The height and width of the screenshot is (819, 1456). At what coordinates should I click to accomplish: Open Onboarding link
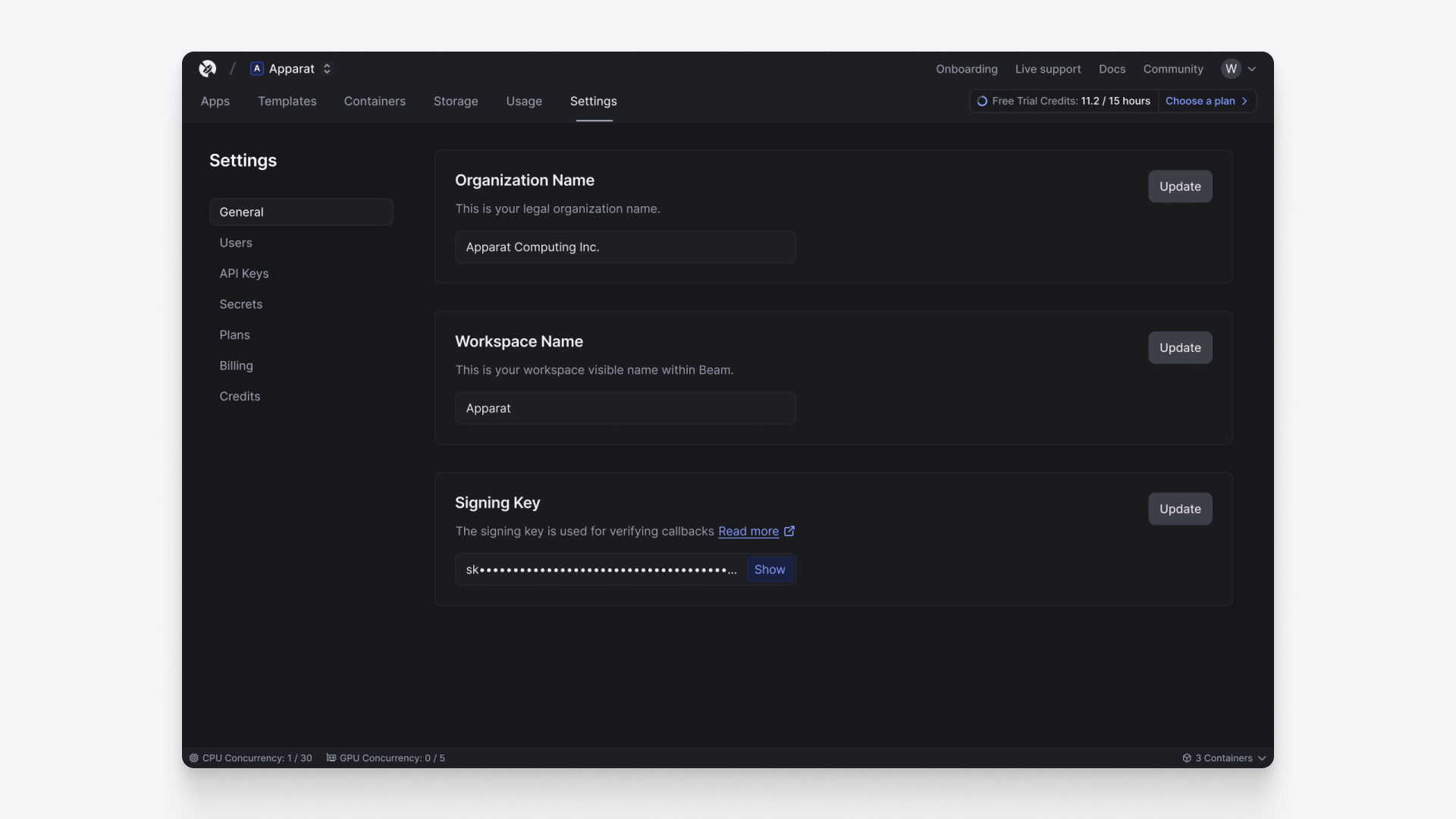966,69
